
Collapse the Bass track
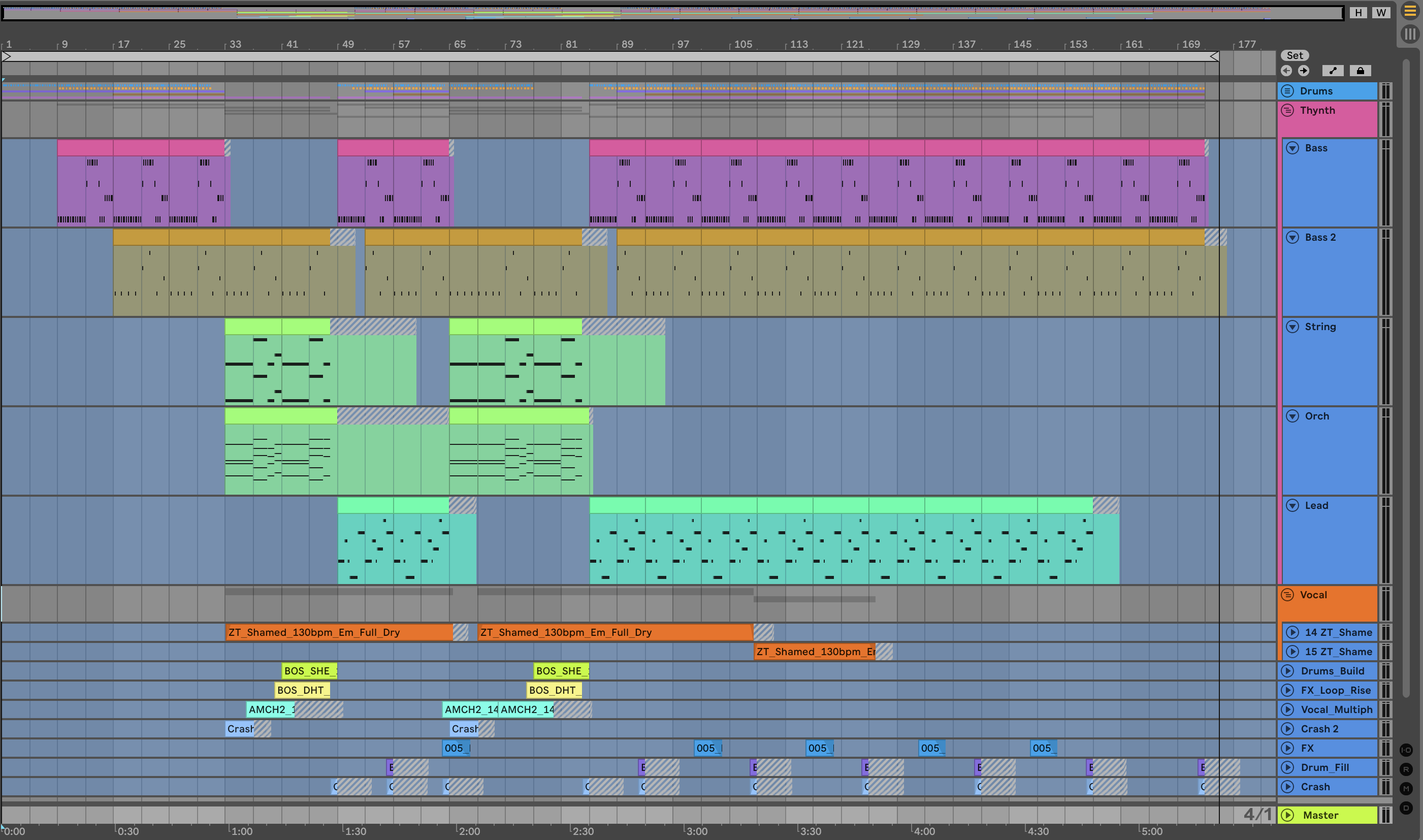[x=1293, y=148]
